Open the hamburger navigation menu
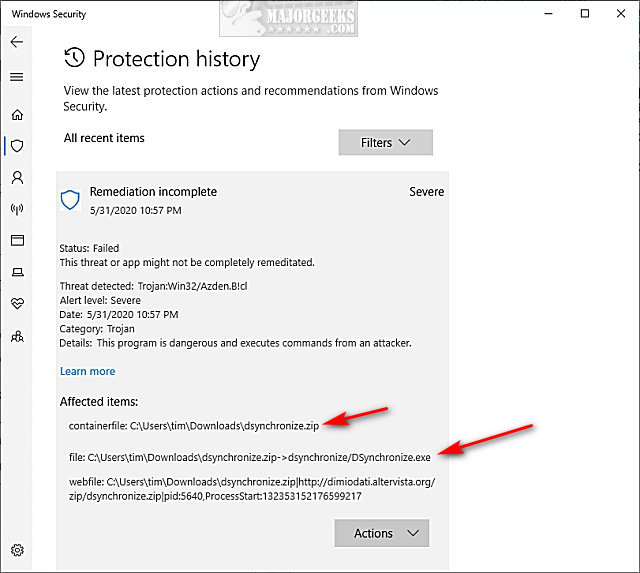This screenshot has height=573, width=640. [x=16, y=77]
